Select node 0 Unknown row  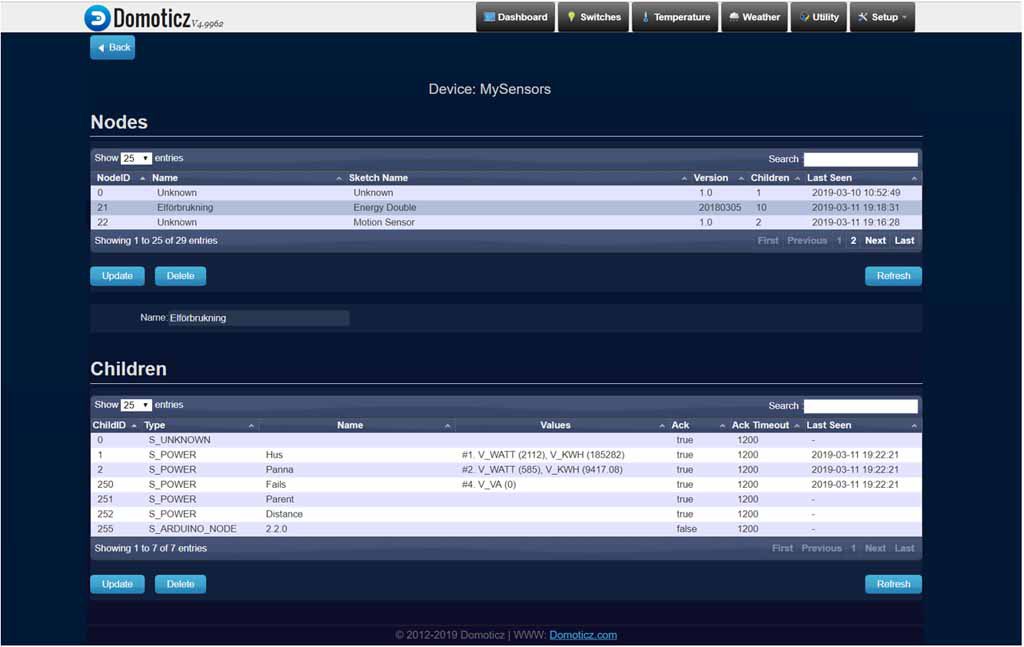click(506, 193)
